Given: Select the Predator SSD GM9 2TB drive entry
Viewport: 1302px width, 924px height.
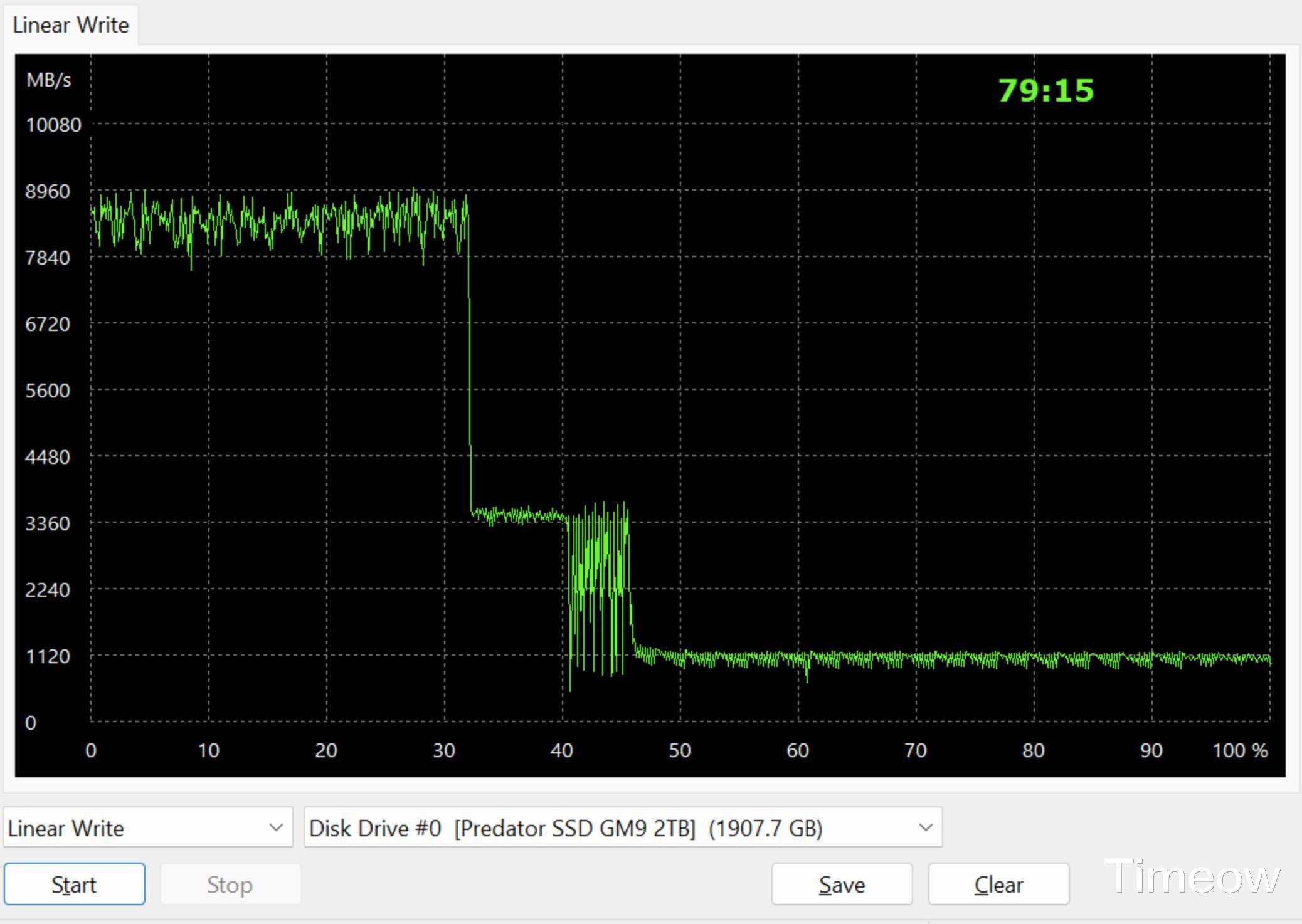Looking at the screenshot, I should coord(564,827).
